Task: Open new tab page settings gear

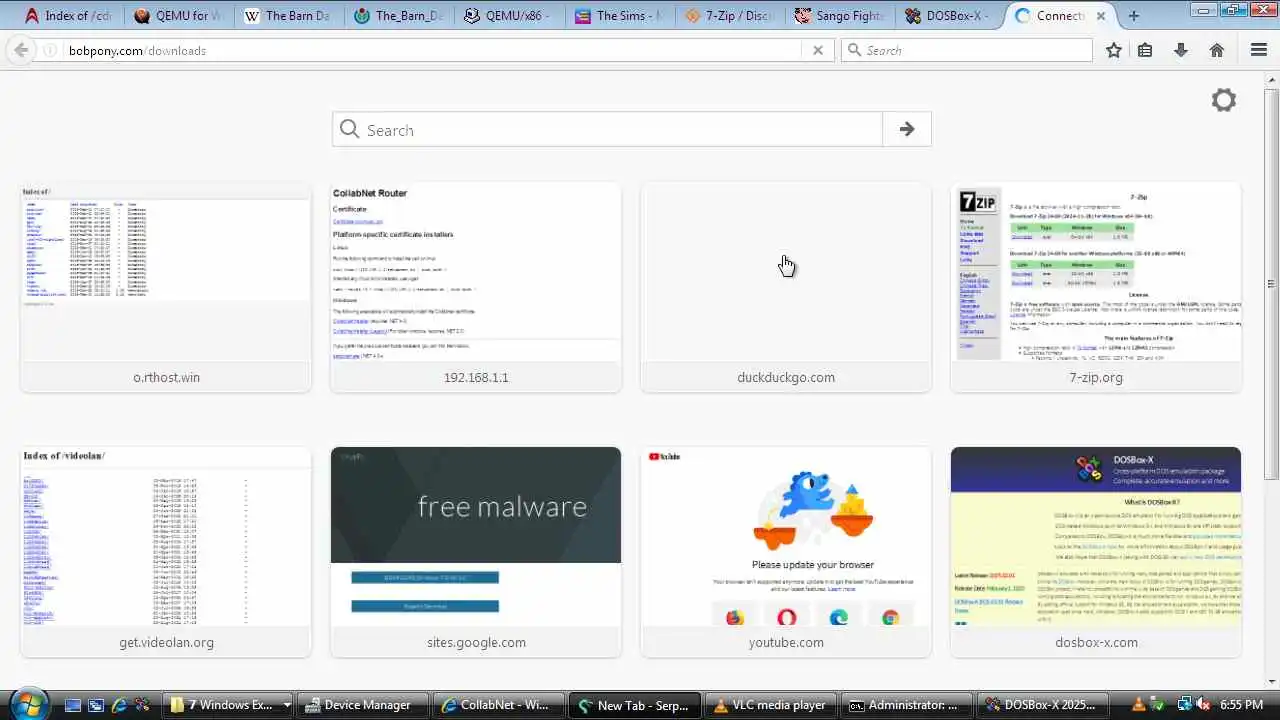Action: (x=1224, y=100)
